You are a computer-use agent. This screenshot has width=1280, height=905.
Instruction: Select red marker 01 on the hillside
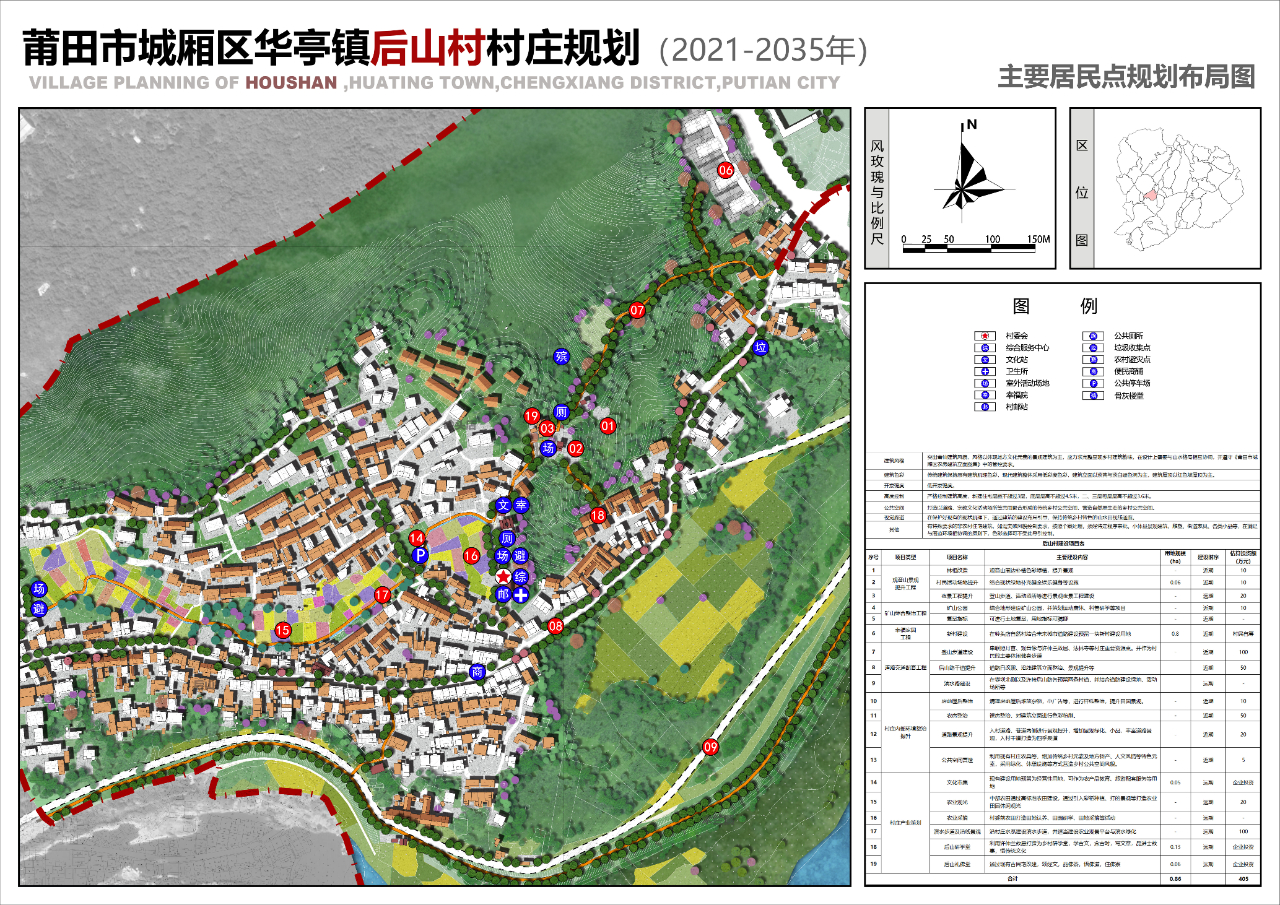pos(607,425)
